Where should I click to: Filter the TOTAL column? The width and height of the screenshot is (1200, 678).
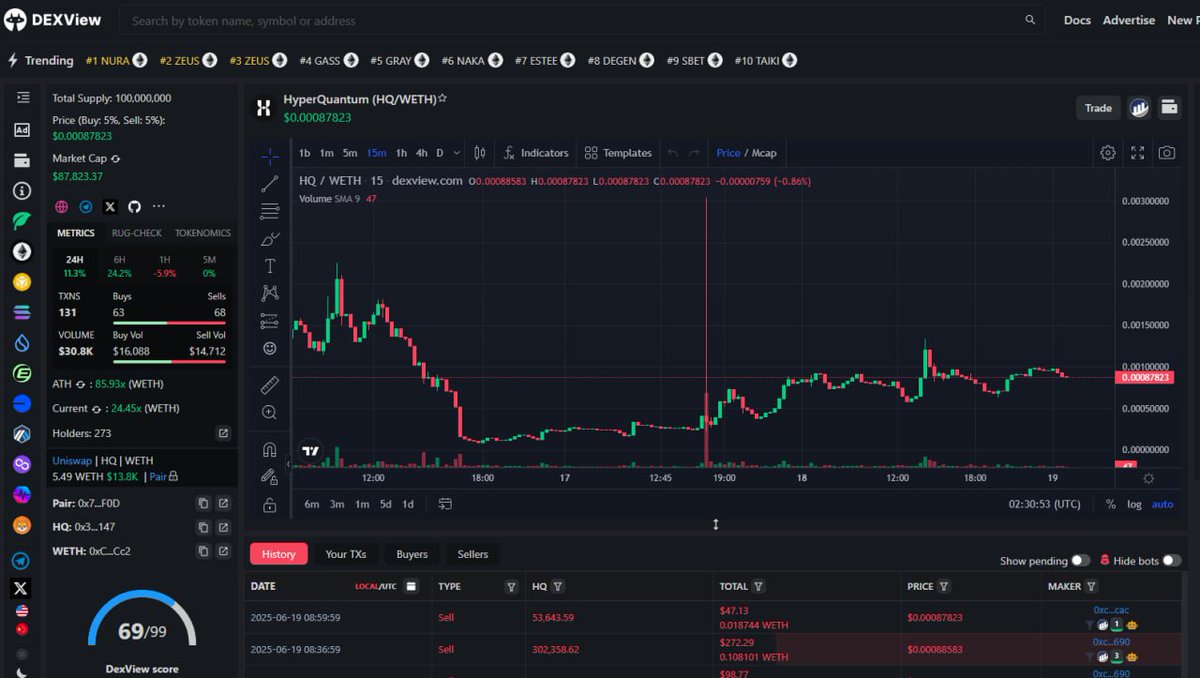click(x=759, y=587)
